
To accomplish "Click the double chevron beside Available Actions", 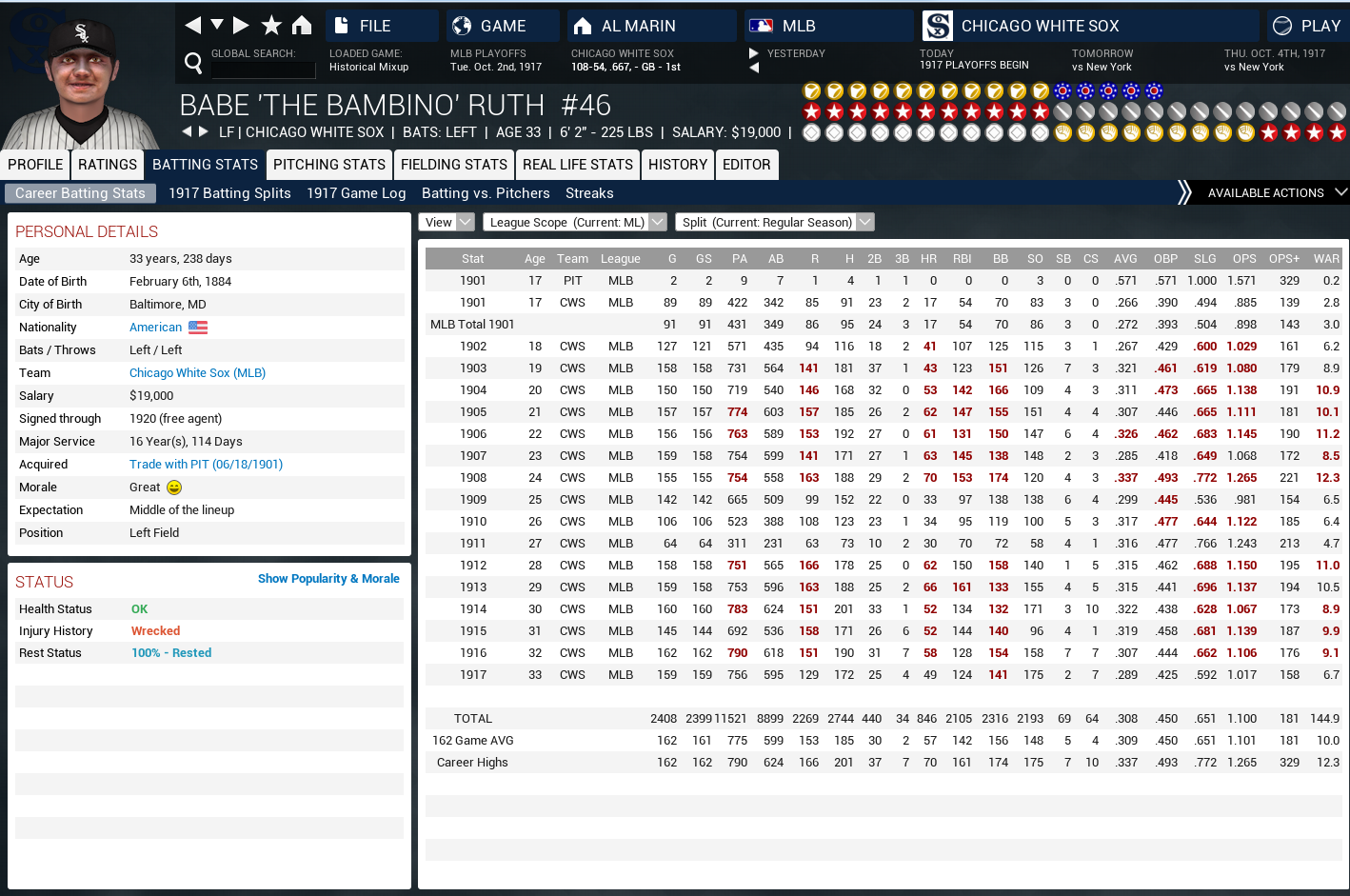I will [1184, 192].
